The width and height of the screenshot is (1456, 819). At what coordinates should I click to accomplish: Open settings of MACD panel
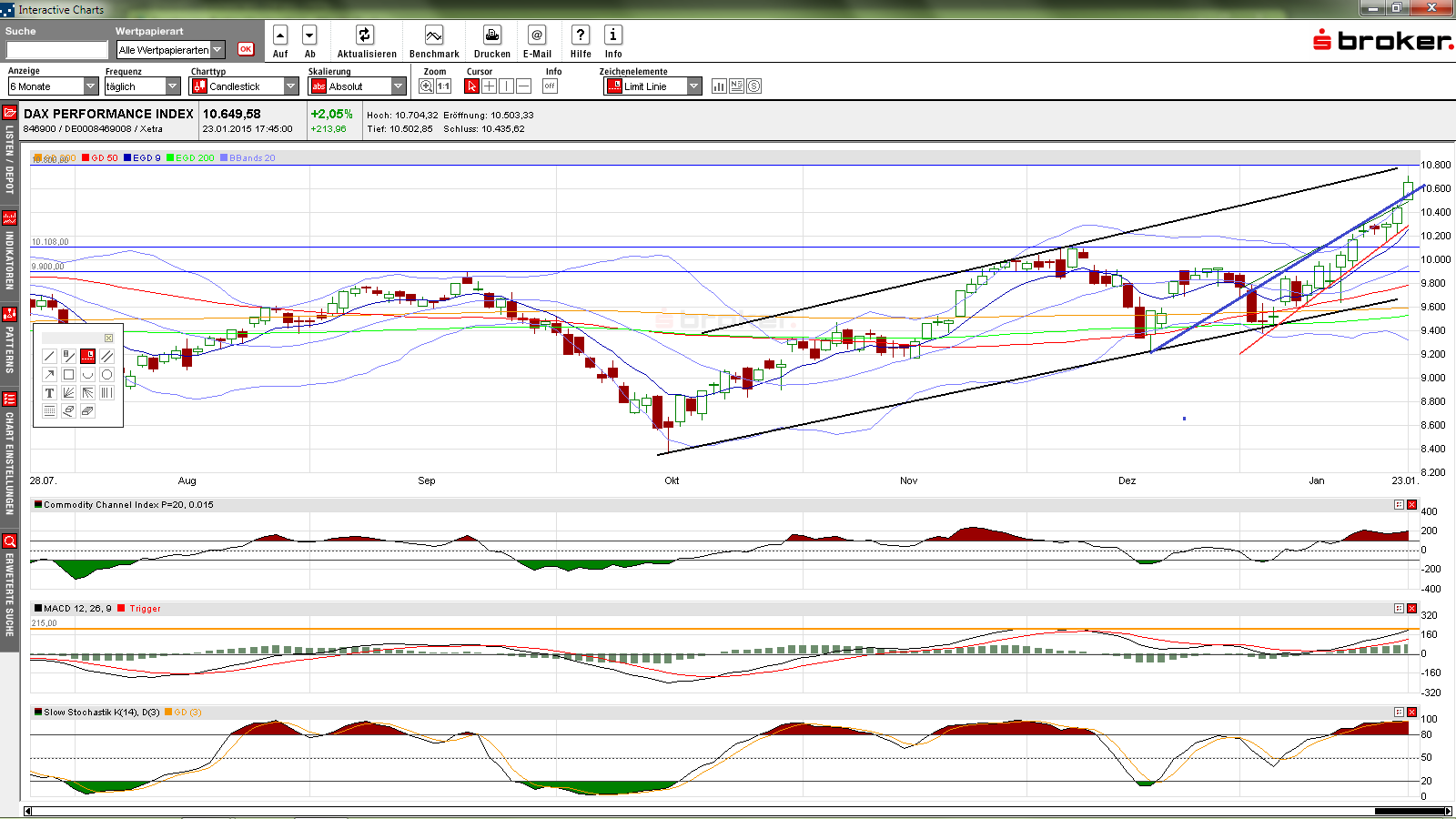(x=1400, y=608)
